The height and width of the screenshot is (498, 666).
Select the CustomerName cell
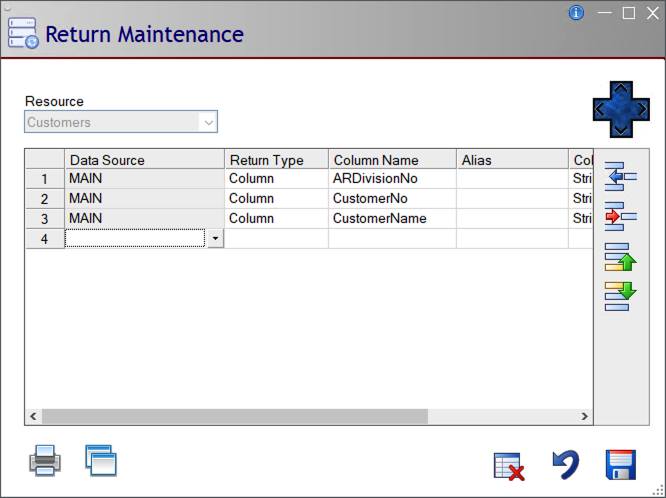[392, 219]
